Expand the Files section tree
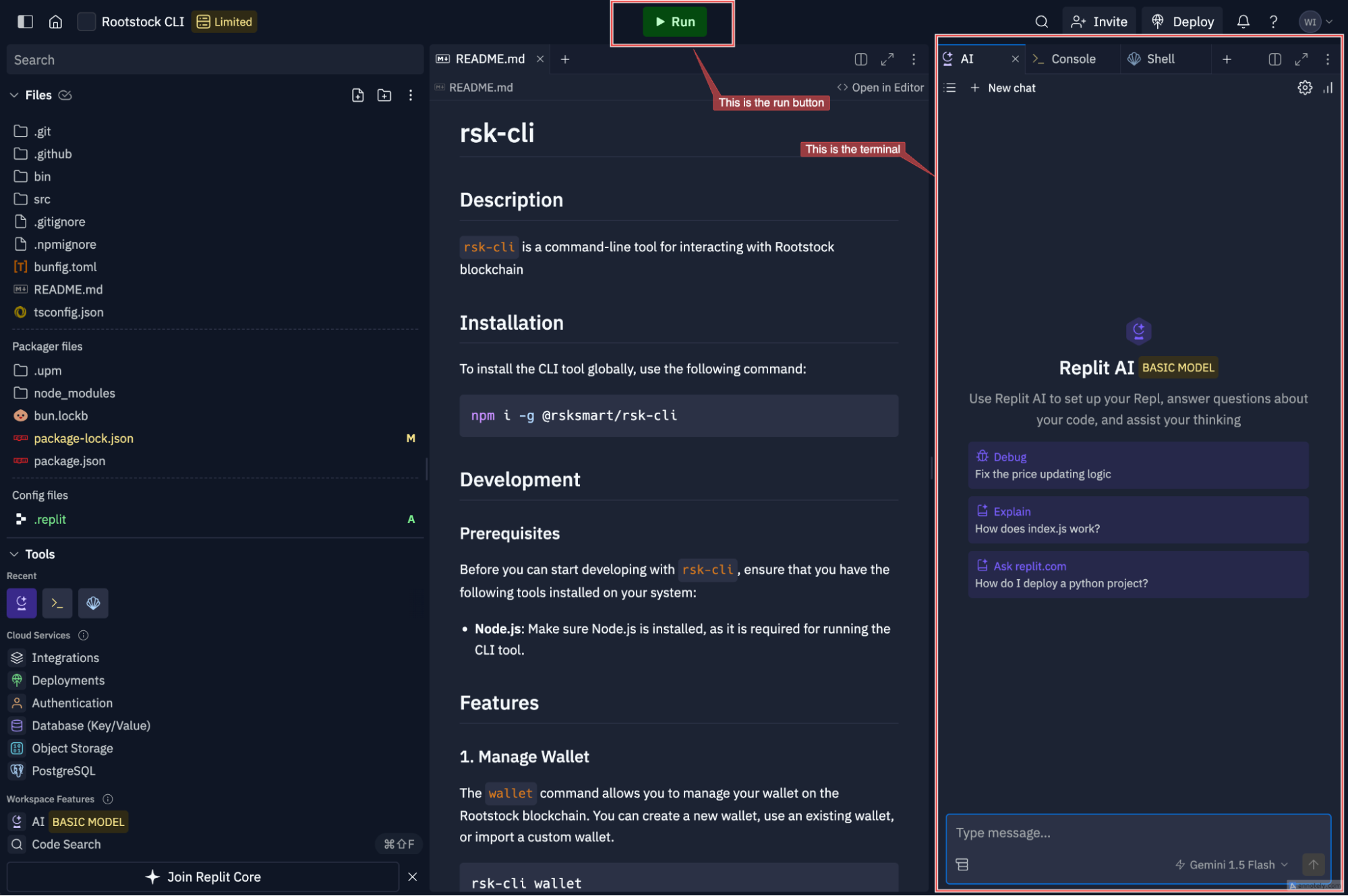 pos(14,95)
